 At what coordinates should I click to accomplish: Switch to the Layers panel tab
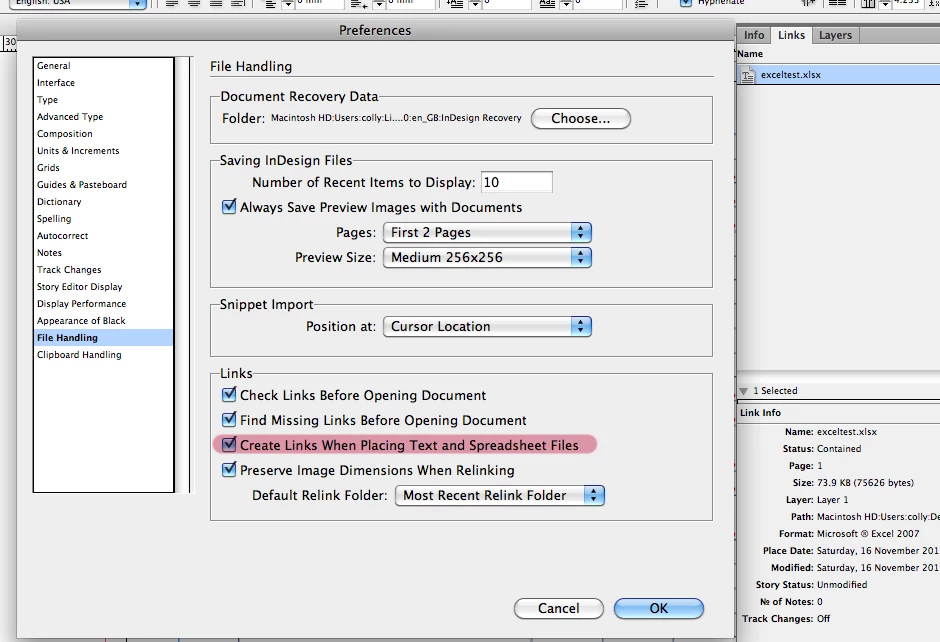click(x=835, y=35)
